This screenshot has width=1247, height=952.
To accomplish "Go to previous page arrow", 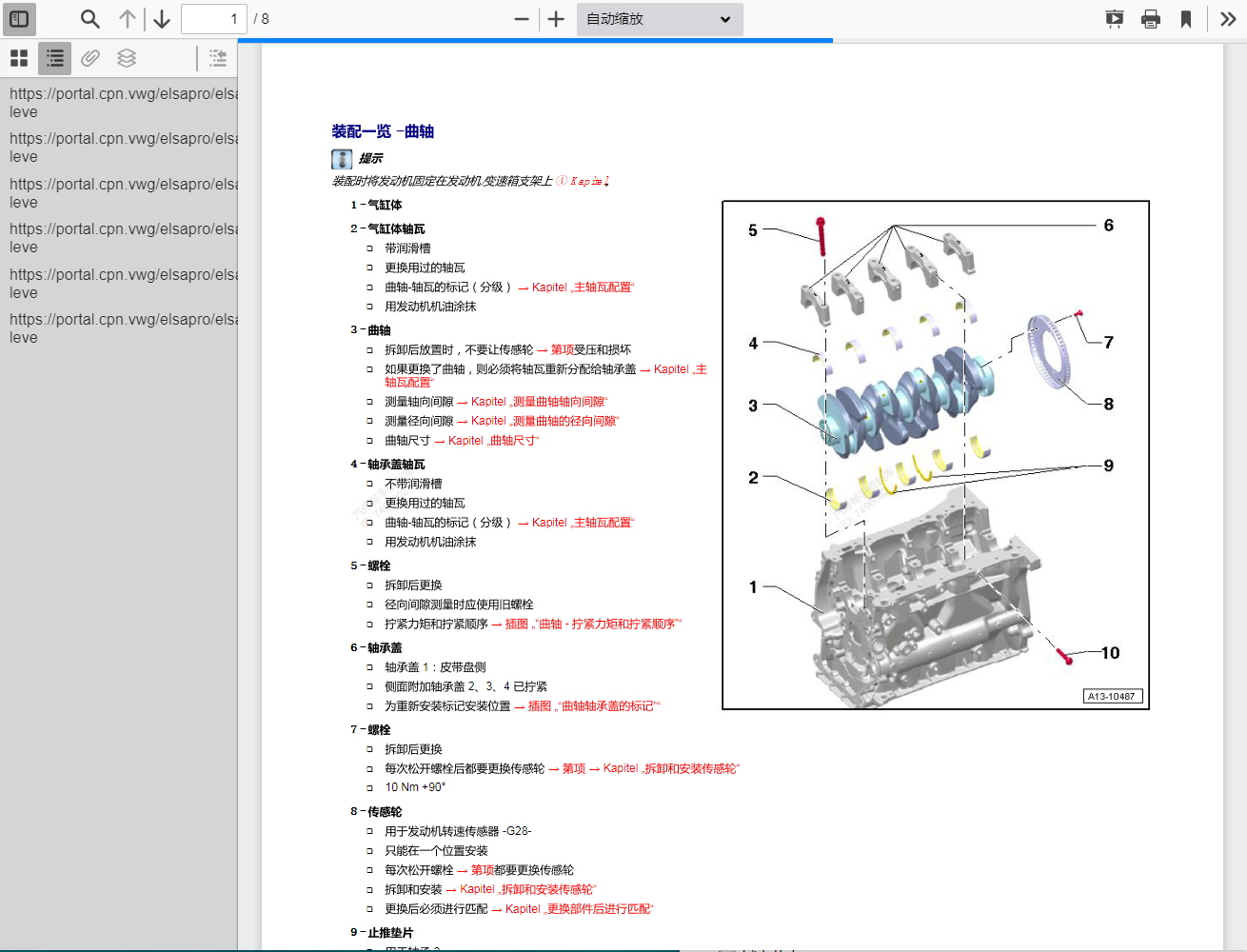I will pos(128,19).
